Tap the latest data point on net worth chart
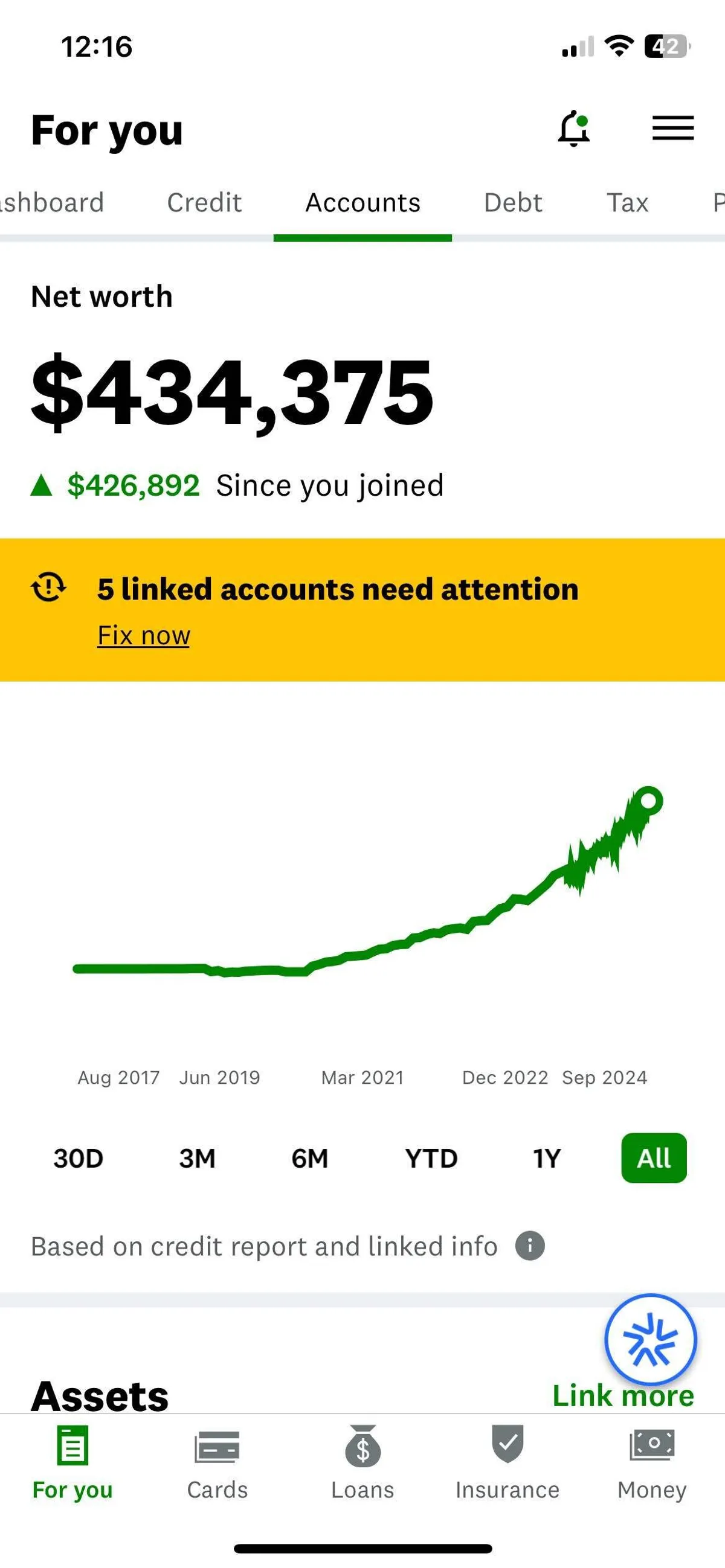 [x=648, y=801]
